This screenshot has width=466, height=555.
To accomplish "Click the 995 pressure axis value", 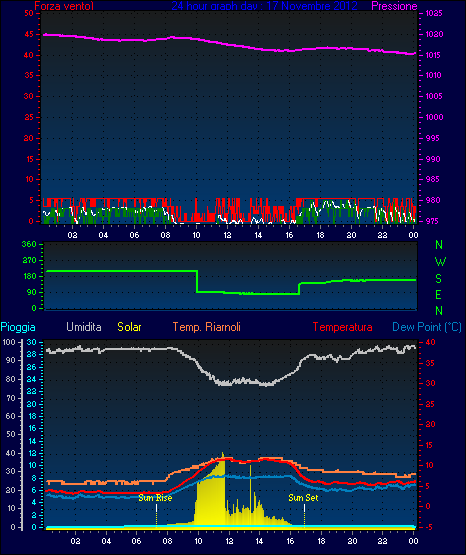I will coord(432,138).
